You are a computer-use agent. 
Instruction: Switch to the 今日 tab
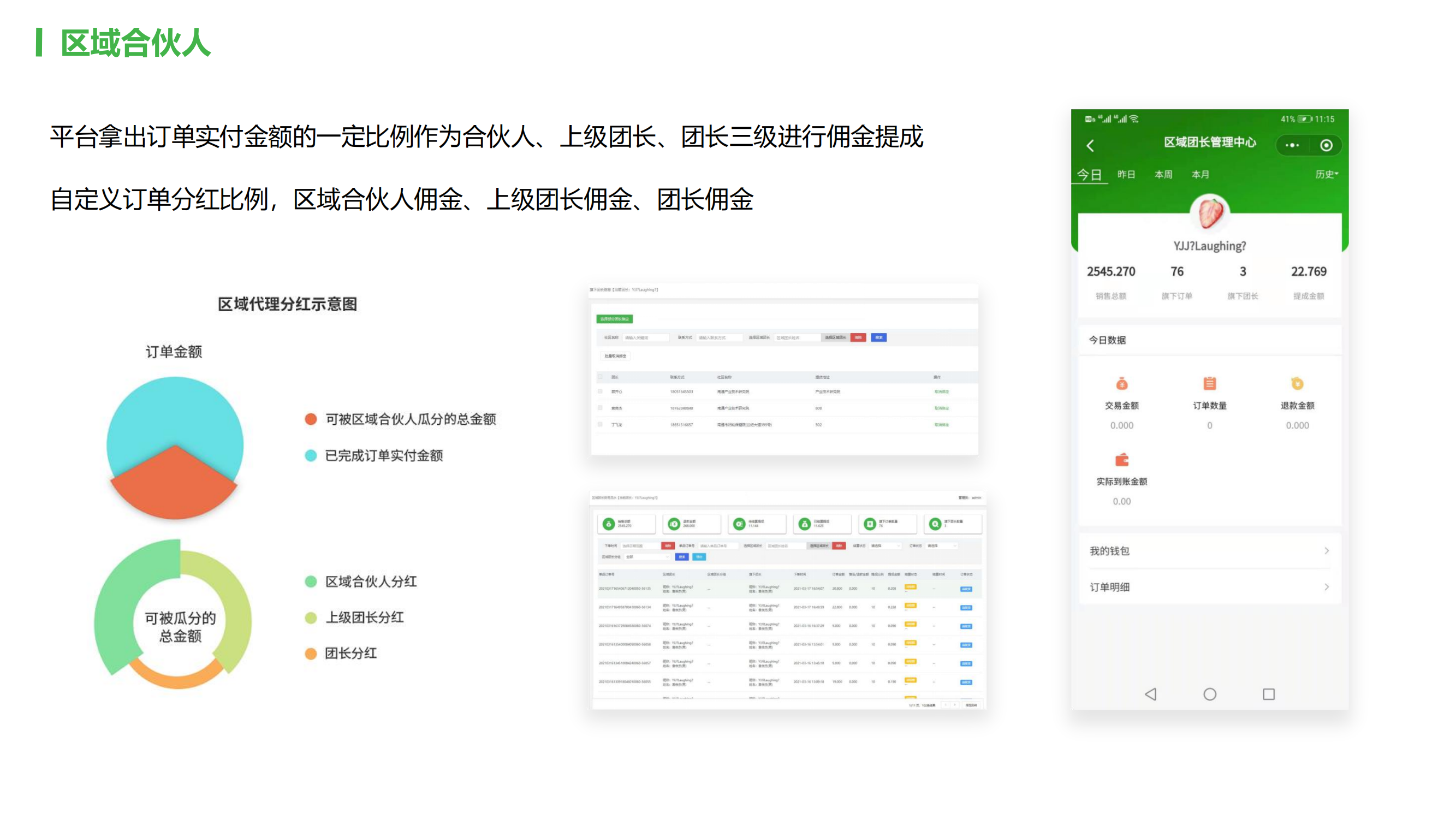tap(1089, 175)
